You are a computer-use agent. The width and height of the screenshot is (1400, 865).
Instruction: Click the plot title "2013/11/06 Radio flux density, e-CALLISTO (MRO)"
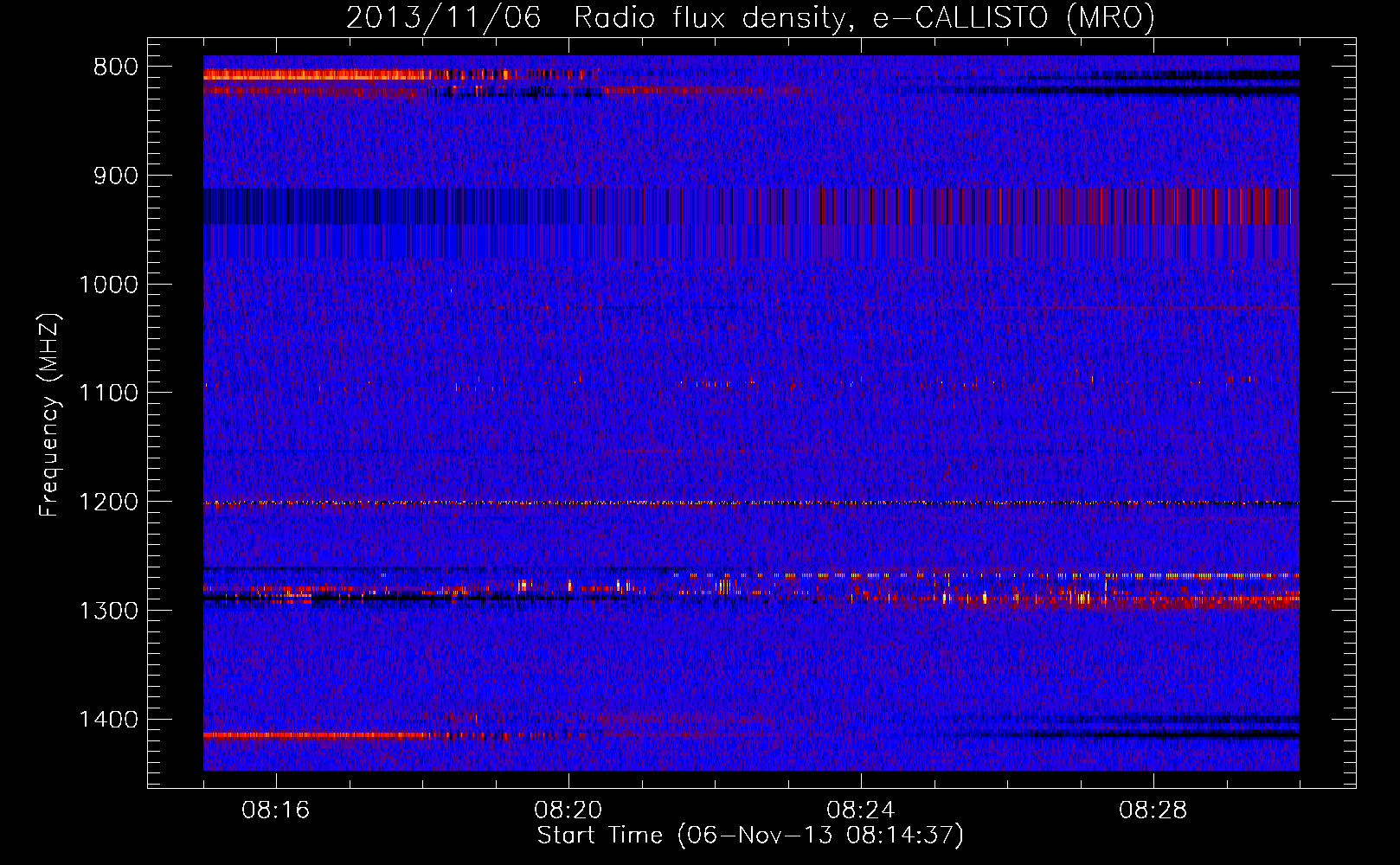(750, 17)
